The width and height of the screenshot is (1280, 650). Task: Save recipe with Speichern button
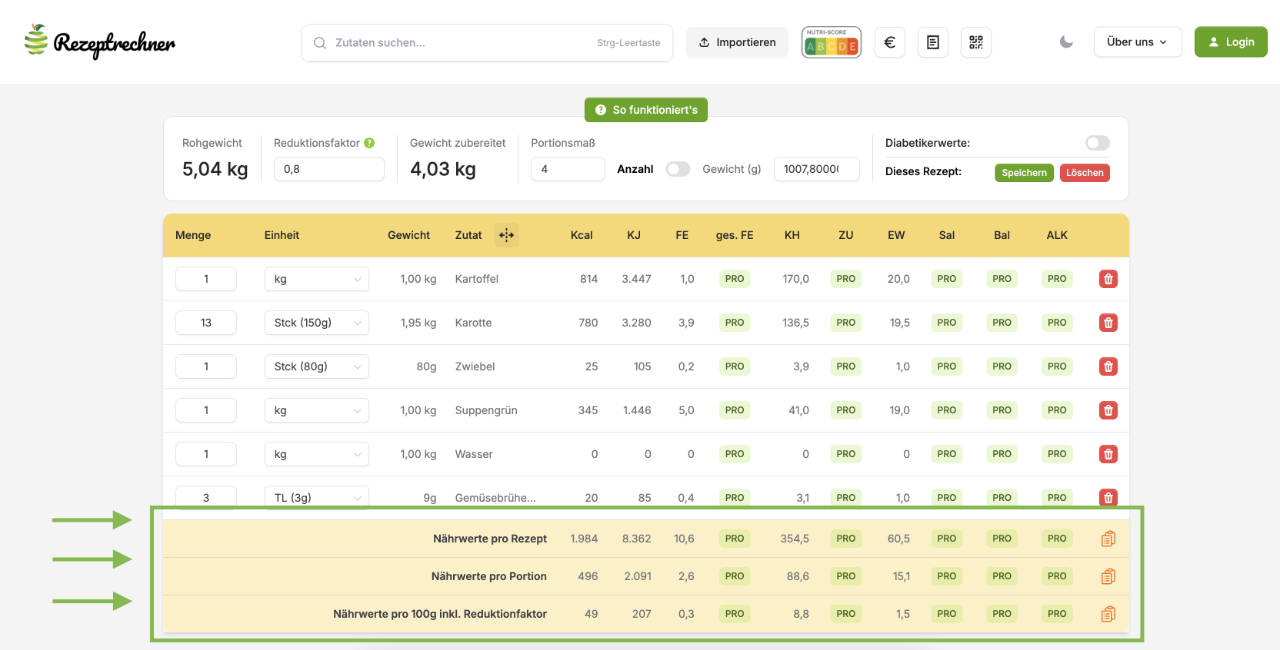click(1024, 172)
